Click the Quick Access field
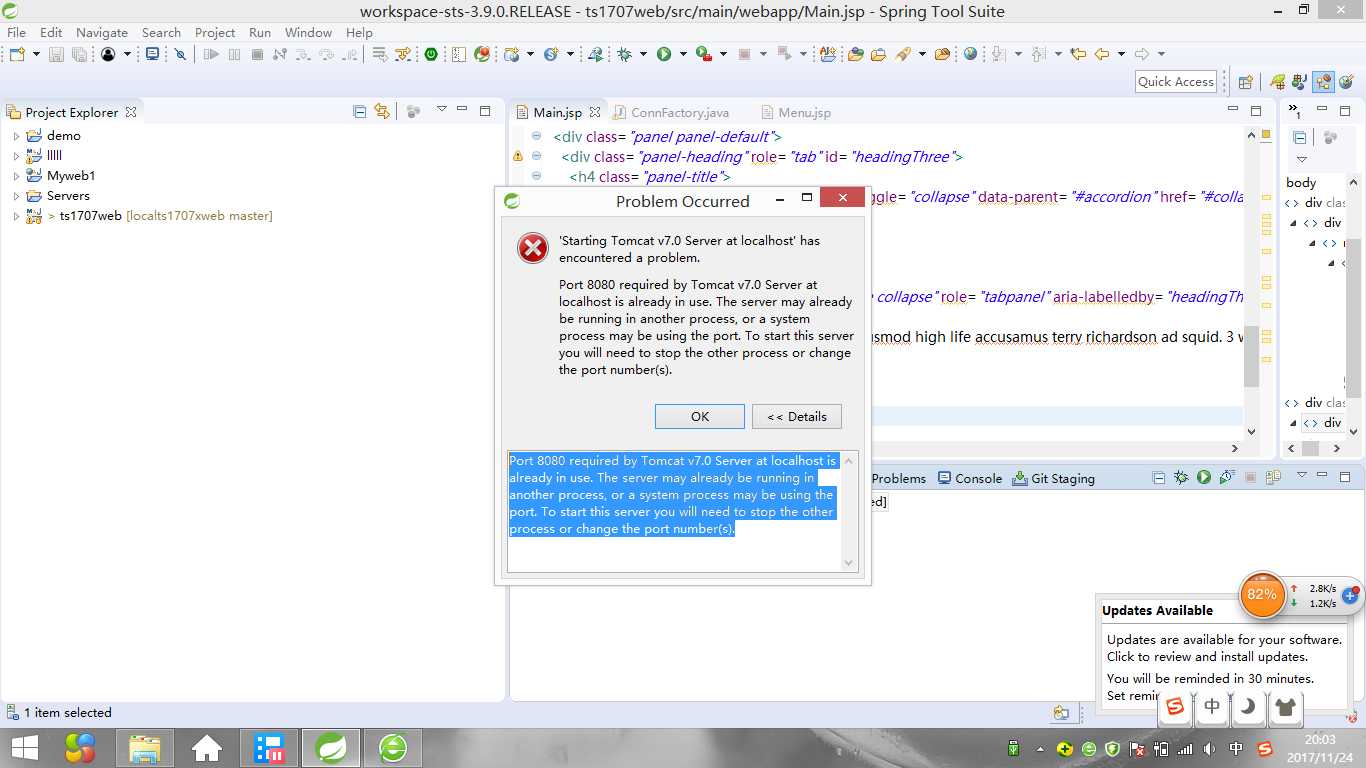The width and height of the screenshot is (1366, 768). coord(1175,82)
